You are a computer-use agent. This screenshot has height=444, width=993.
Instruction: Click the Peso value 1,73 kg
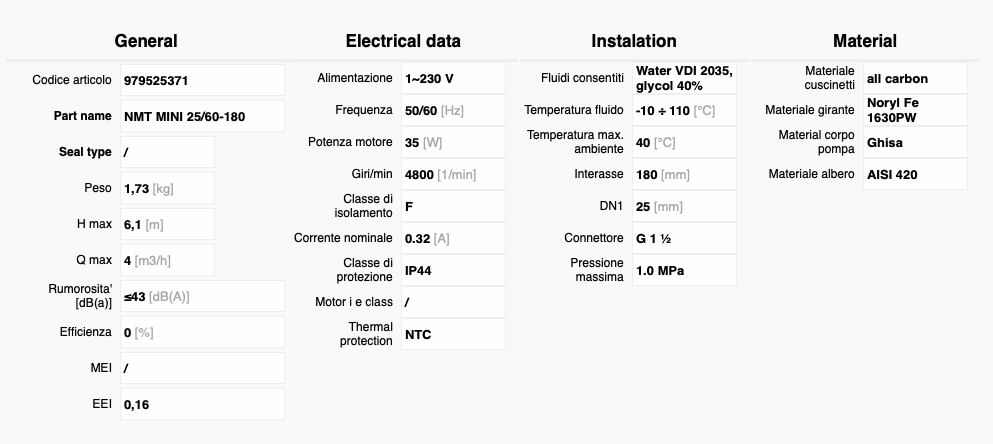167,188
